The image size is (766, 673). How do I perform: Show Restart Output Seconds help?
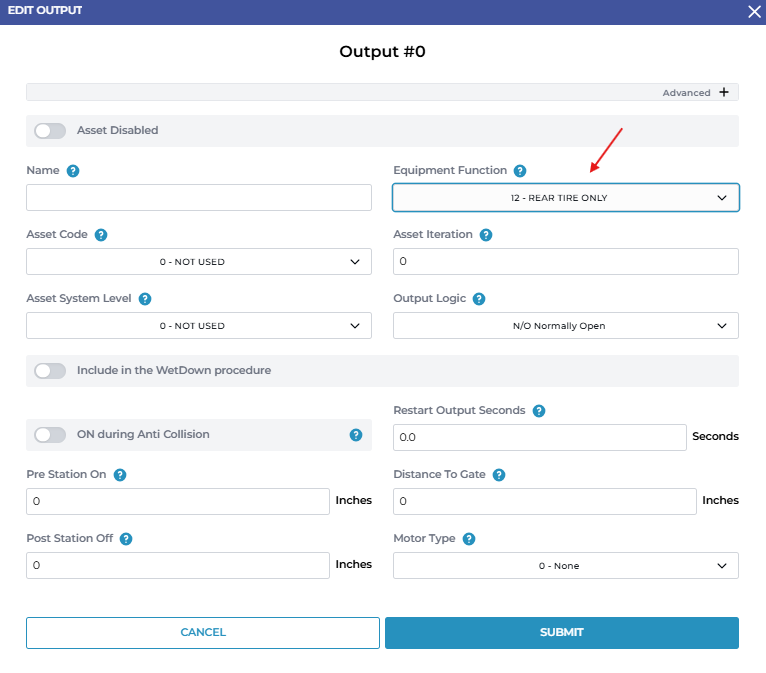pos(539,411)
